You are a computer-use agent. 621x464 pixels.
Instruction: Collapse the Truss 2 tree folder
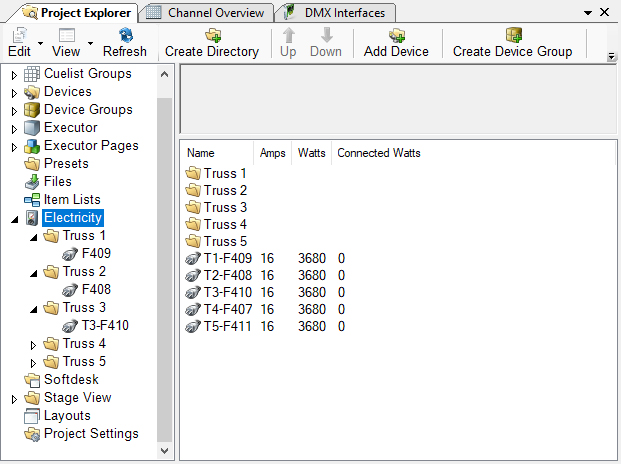tap(33, 273)
